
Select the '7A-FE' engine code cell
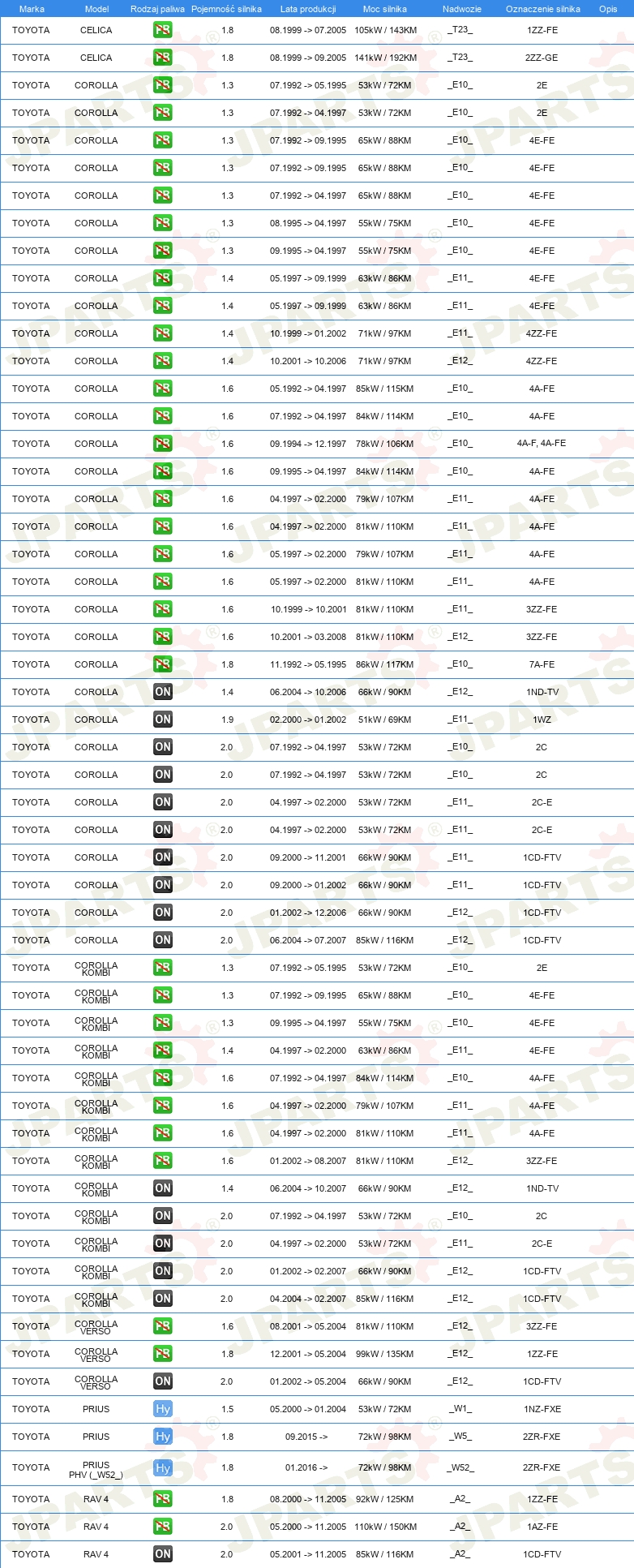point(542,664)
